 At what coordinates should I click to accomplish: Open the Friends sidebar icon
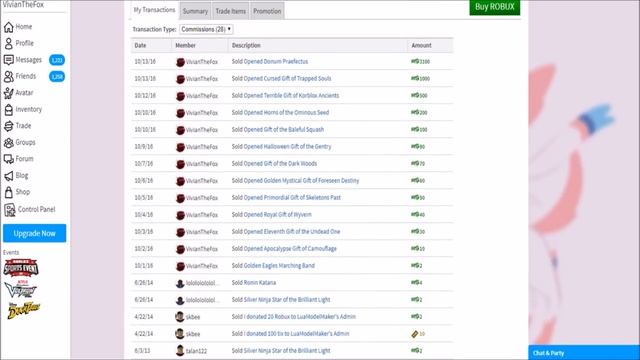[9, 76]
